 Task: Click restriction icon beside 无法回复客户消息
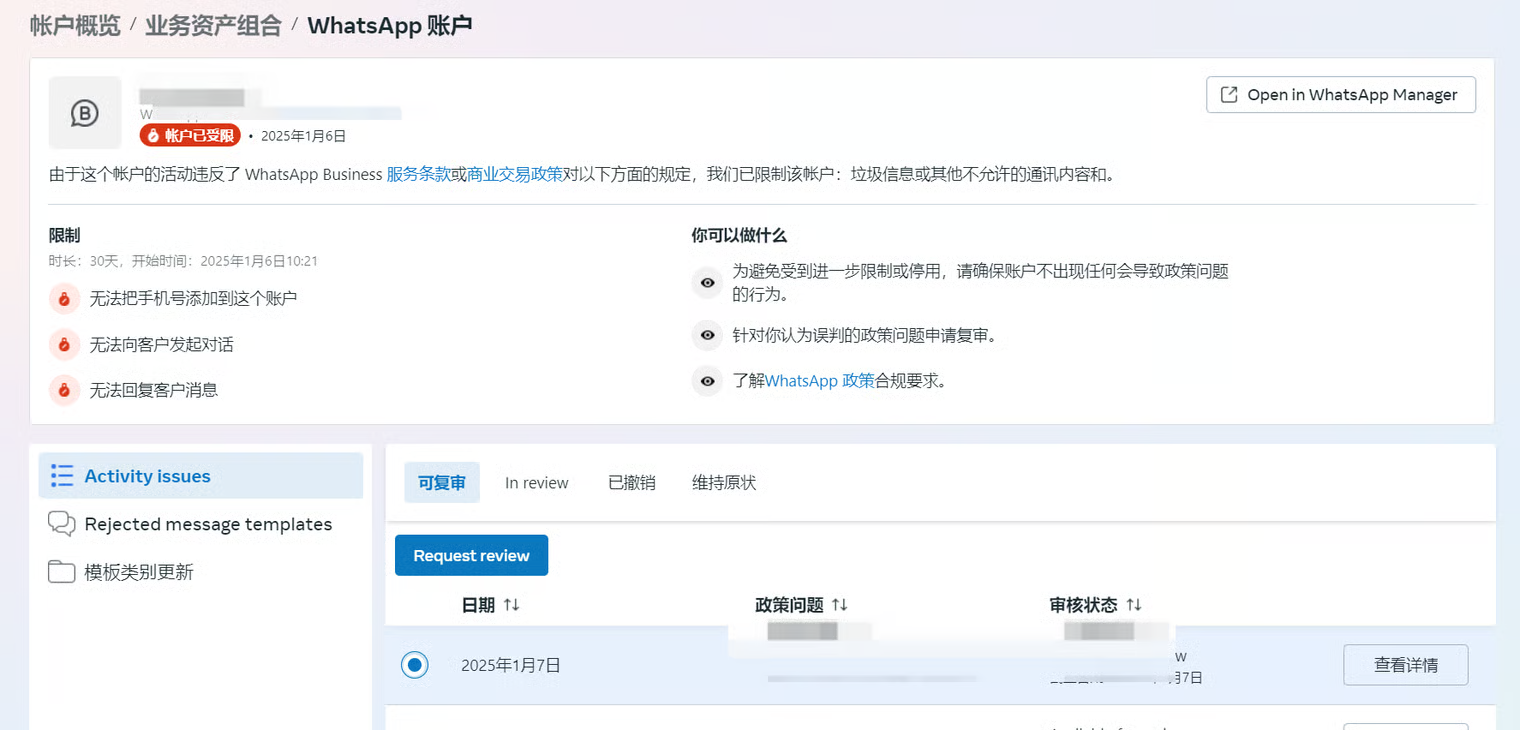click(x=64, y=390)
